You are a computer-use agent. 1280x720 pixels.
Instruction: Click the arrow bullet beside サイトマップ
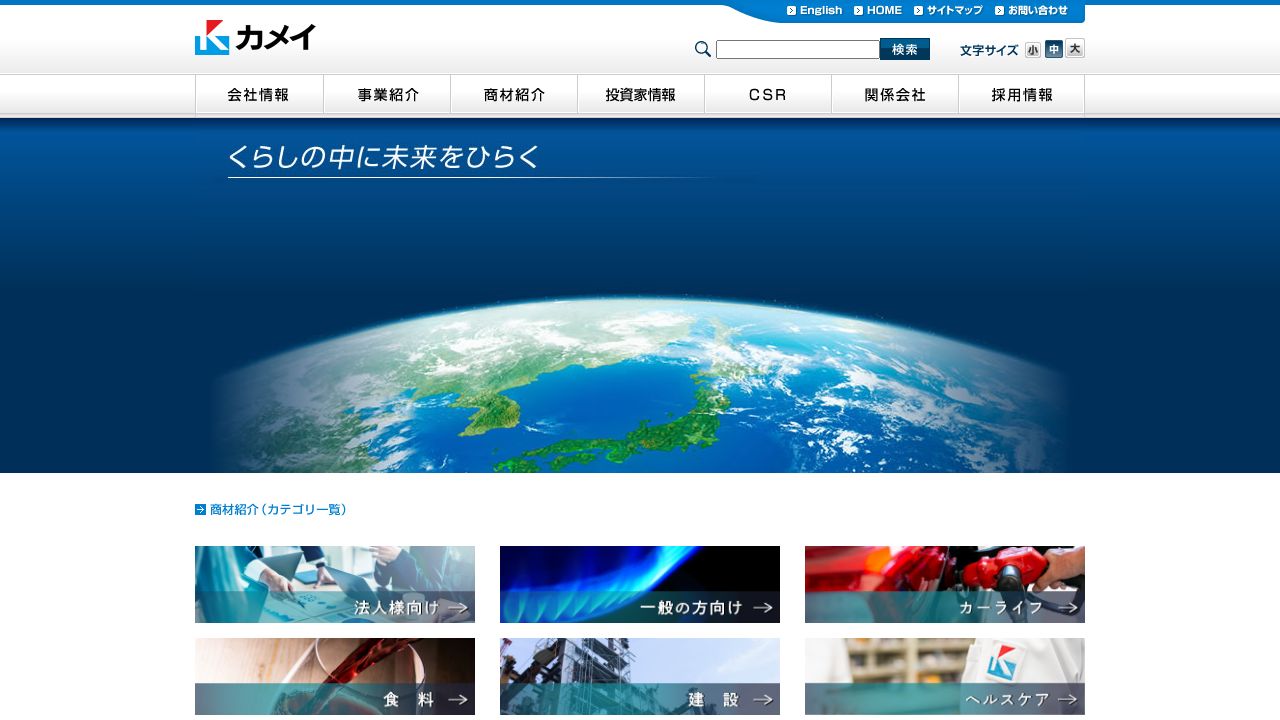918,10
